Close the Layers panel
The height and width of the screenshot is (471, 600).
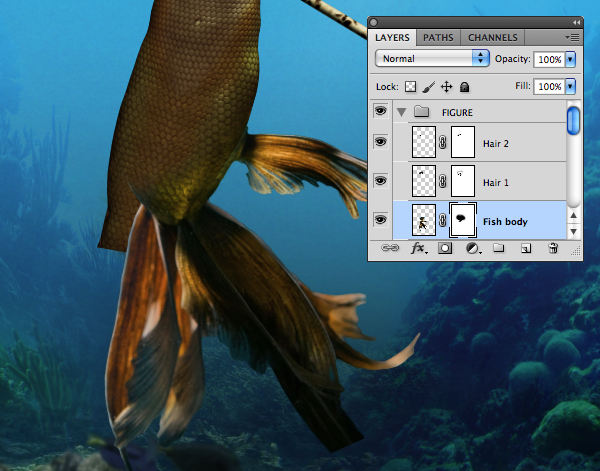pos(374,23)
